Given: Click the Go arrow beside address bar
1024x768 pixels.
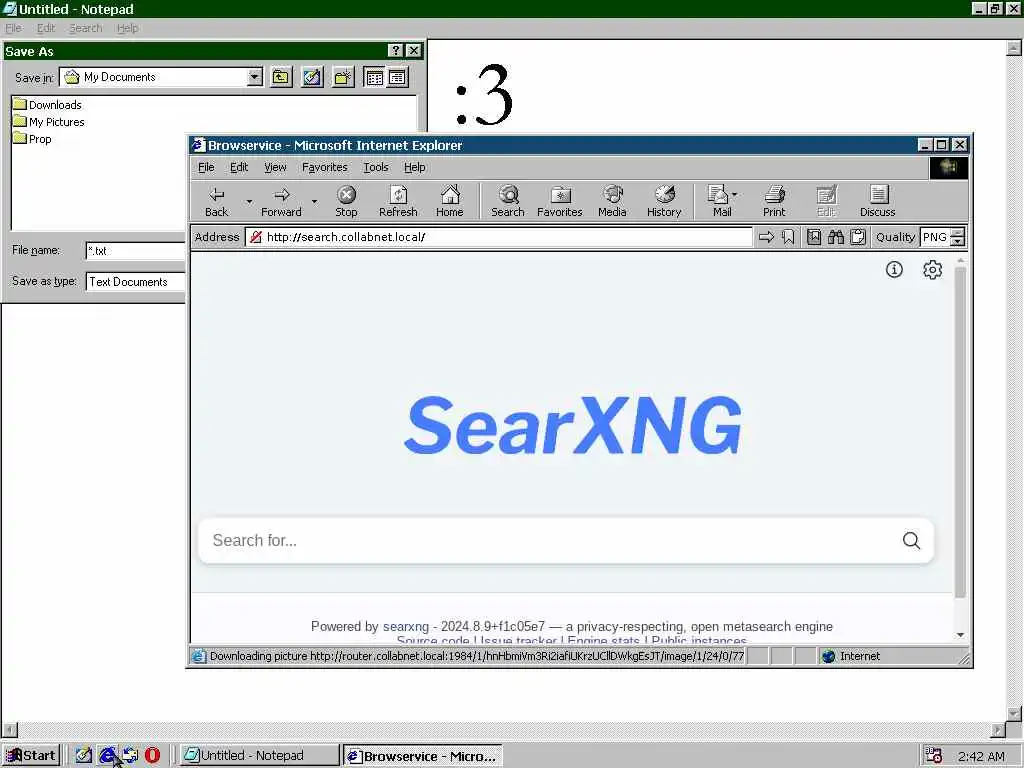Looking at the screenshot, I should click(x=766, y=237).
